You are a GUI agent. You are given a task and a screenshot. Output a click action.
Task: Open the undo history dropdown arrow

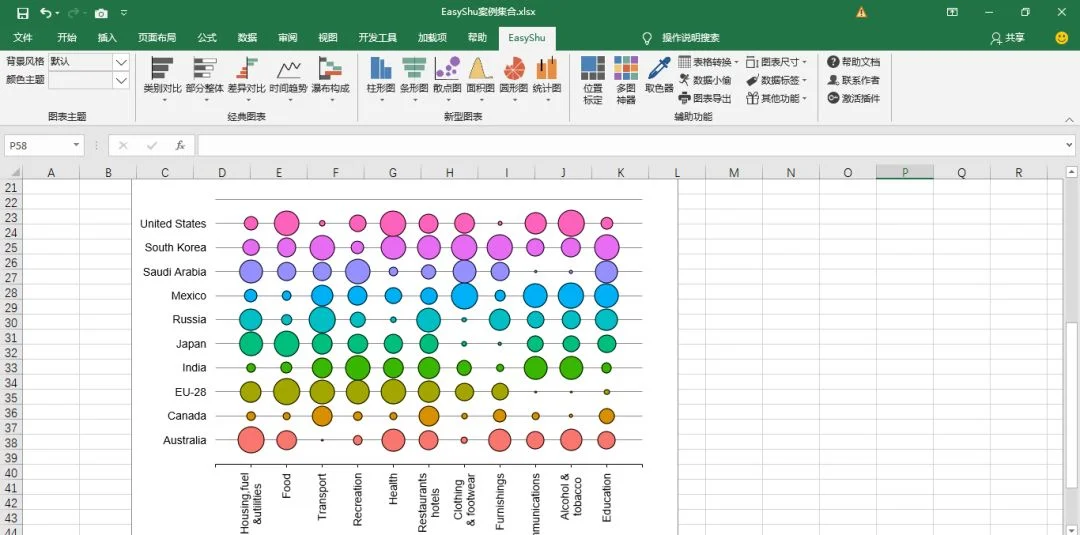[x=57, y=12]
